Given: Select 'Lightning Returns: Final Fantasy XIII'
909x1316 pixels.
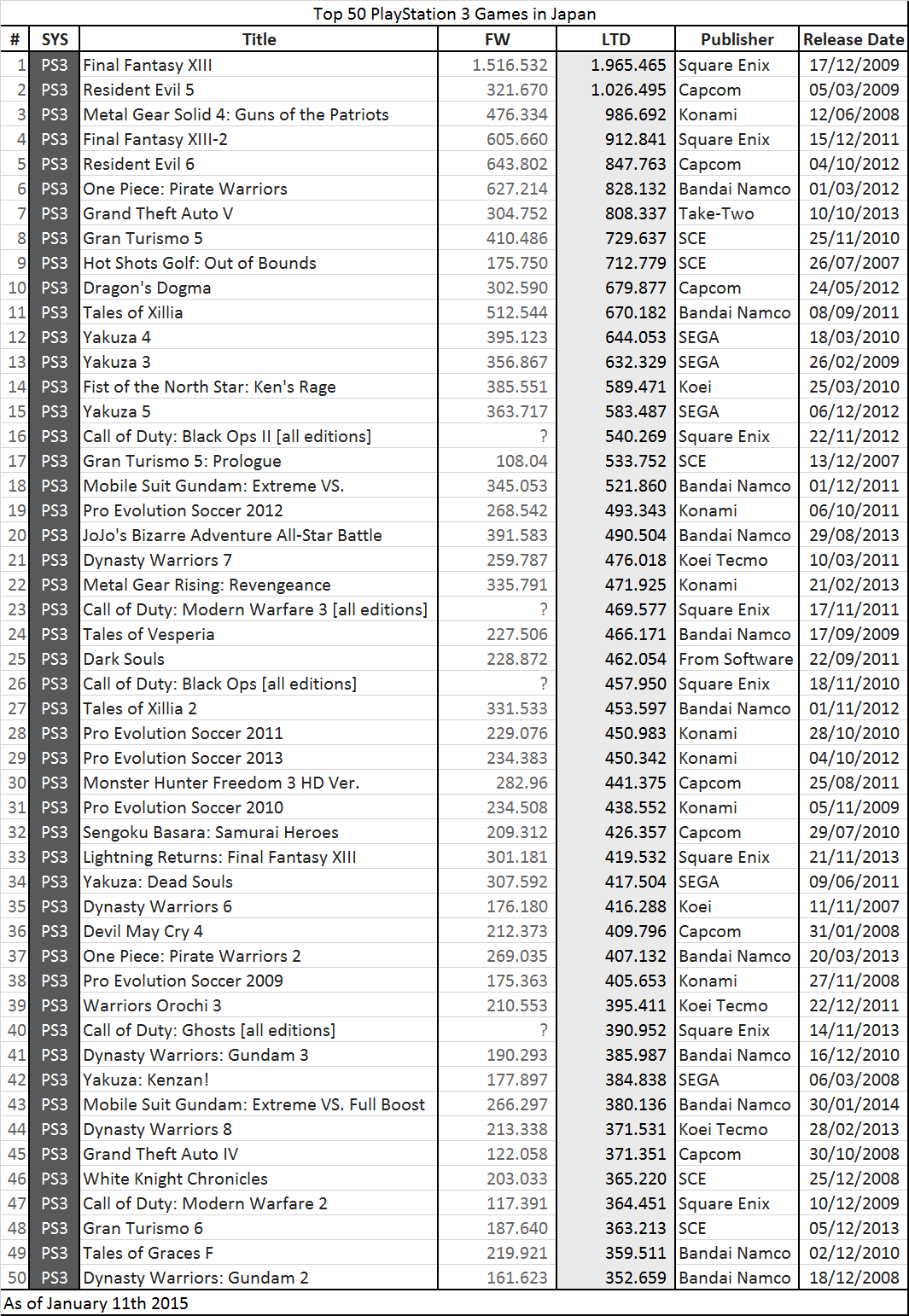Looking at the screenshot, I should tap(259, 857).
